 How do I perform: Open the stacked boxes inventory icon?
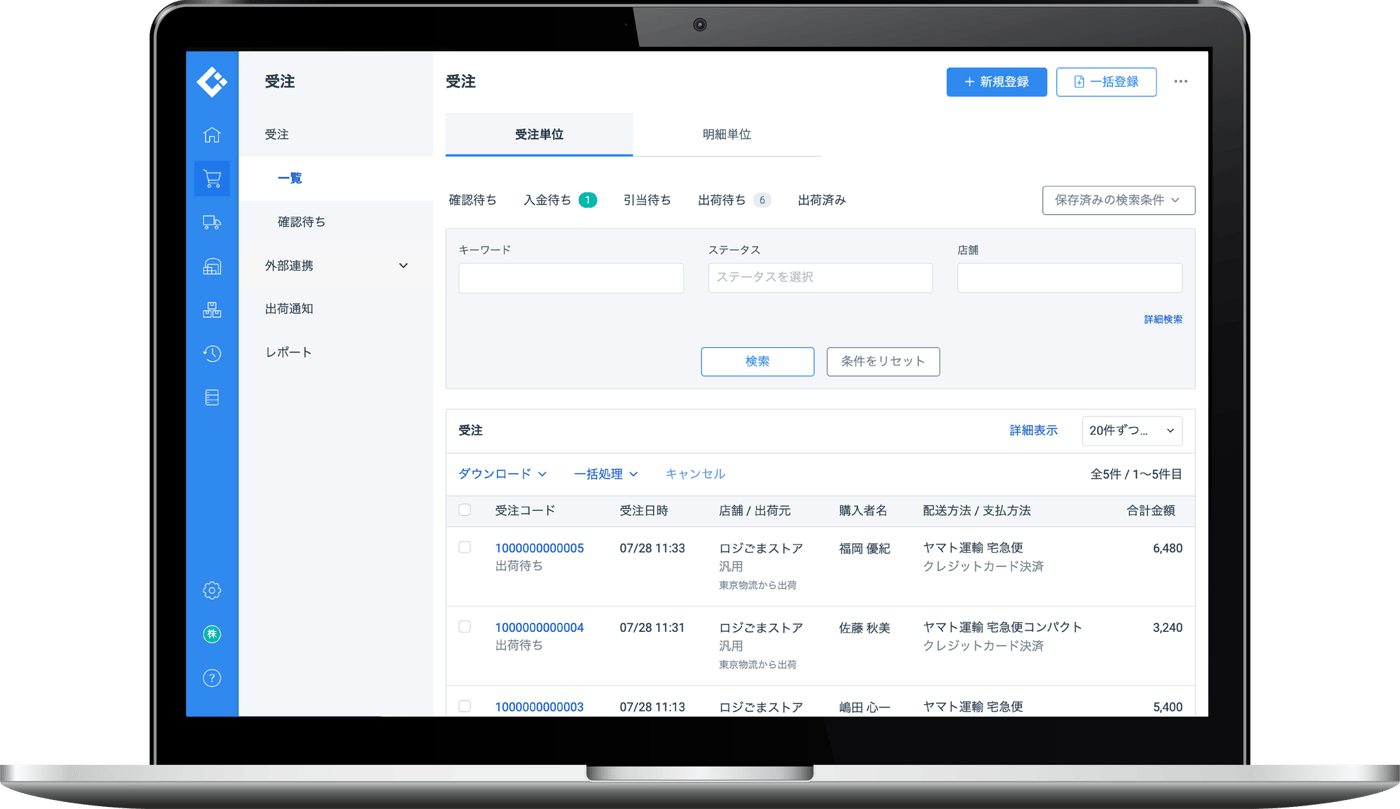(x=212, y=310)
